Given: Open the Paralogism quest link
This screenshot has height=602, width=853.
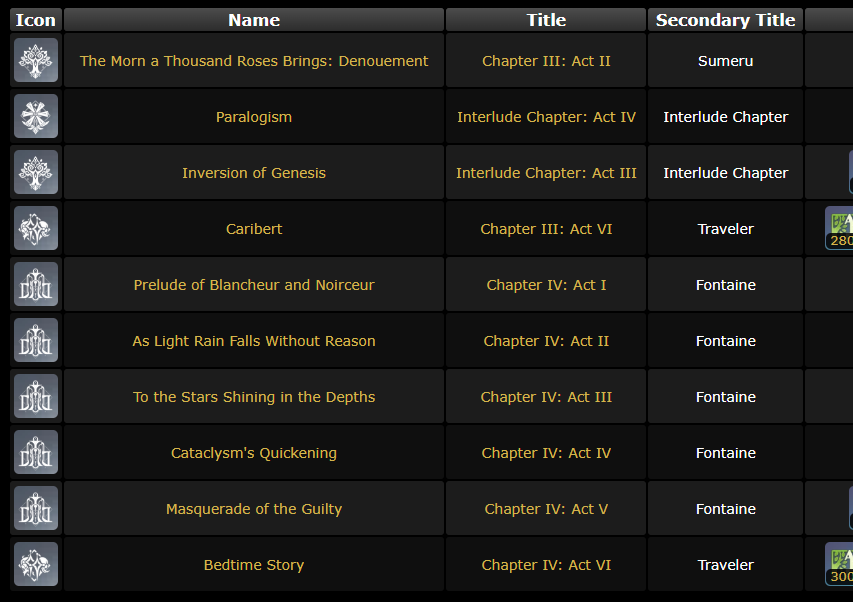Looking at the screenshot, I should [x=254, y=117].
